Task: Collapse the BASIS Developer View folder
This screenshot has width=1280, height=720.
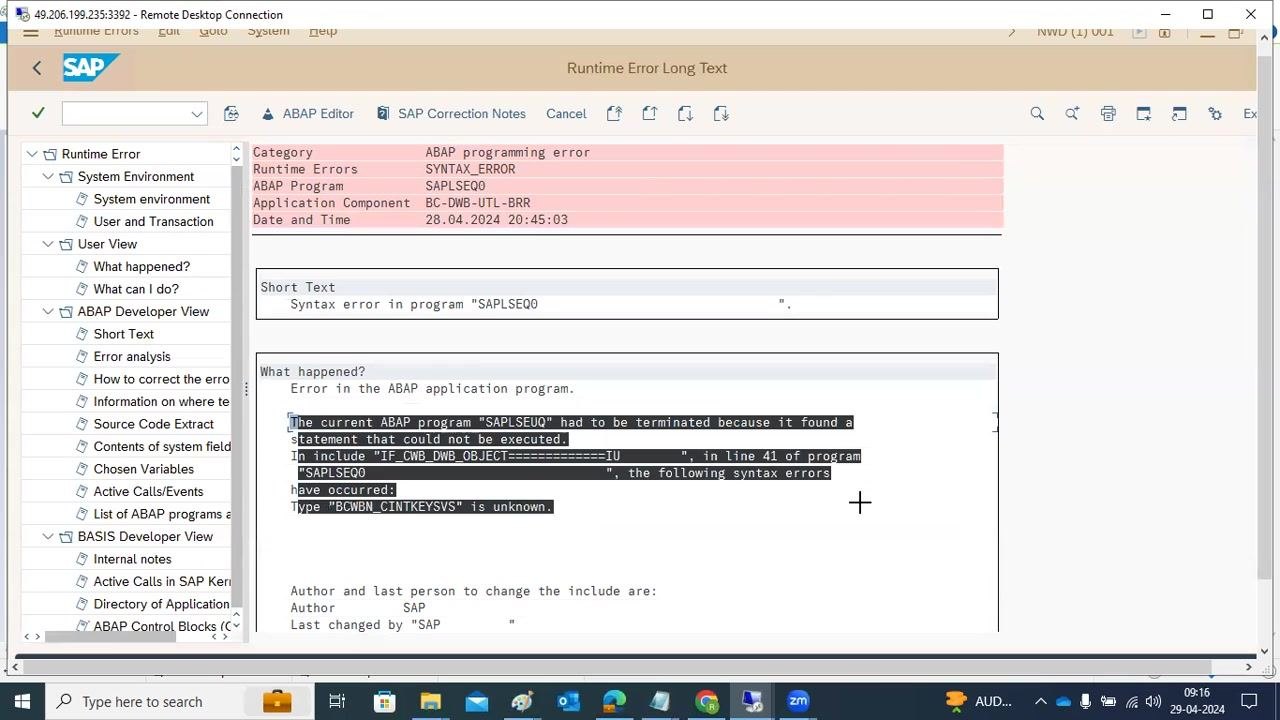Action: (x=48, y=537)
